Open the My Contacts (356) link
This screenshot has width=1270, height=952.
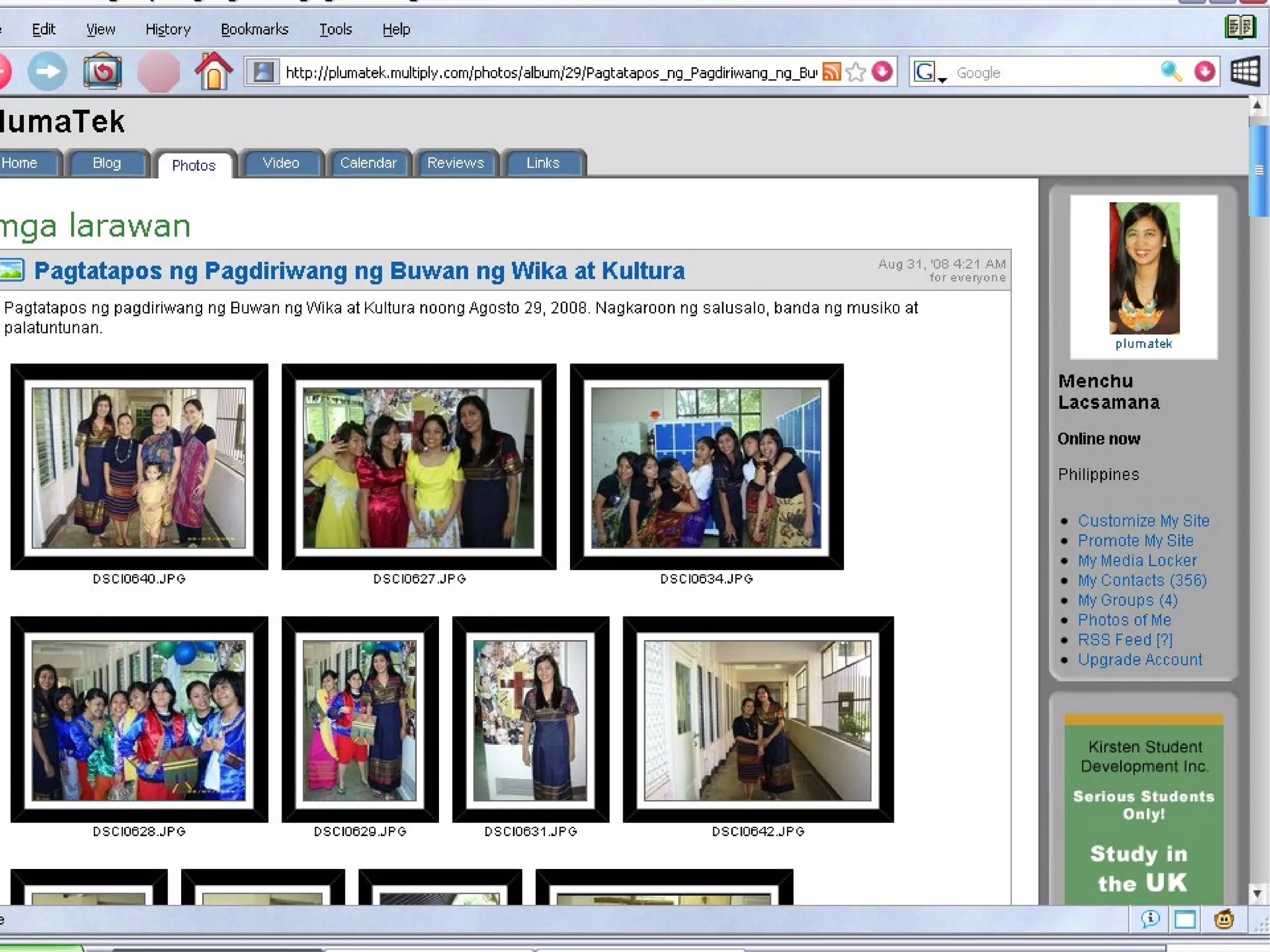pos(1142,581)
